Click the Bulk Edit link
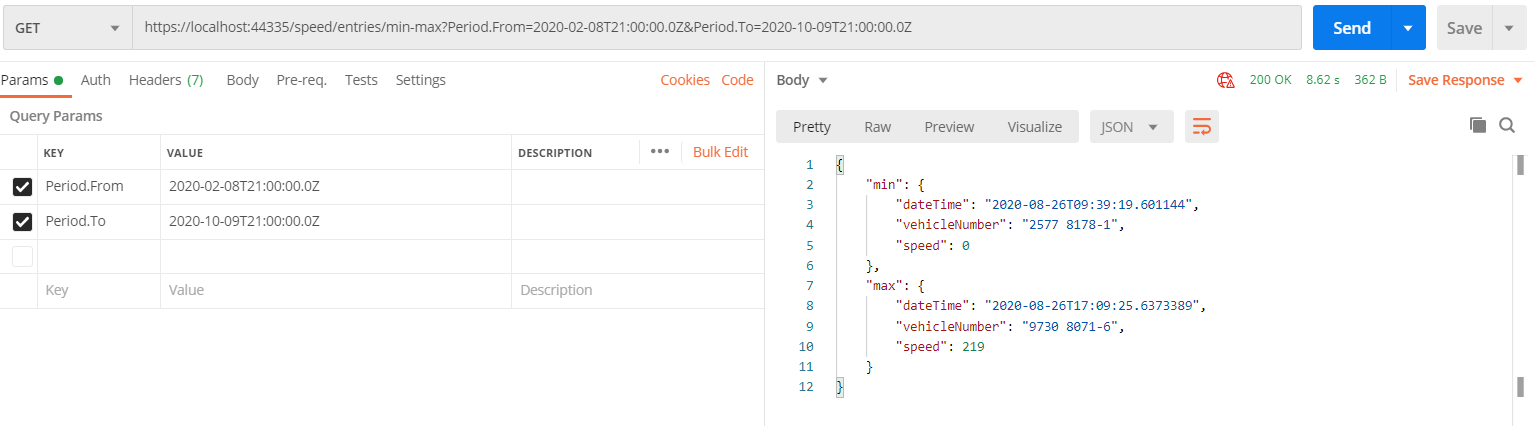1535x426 pixels. [x=720, y=152]
